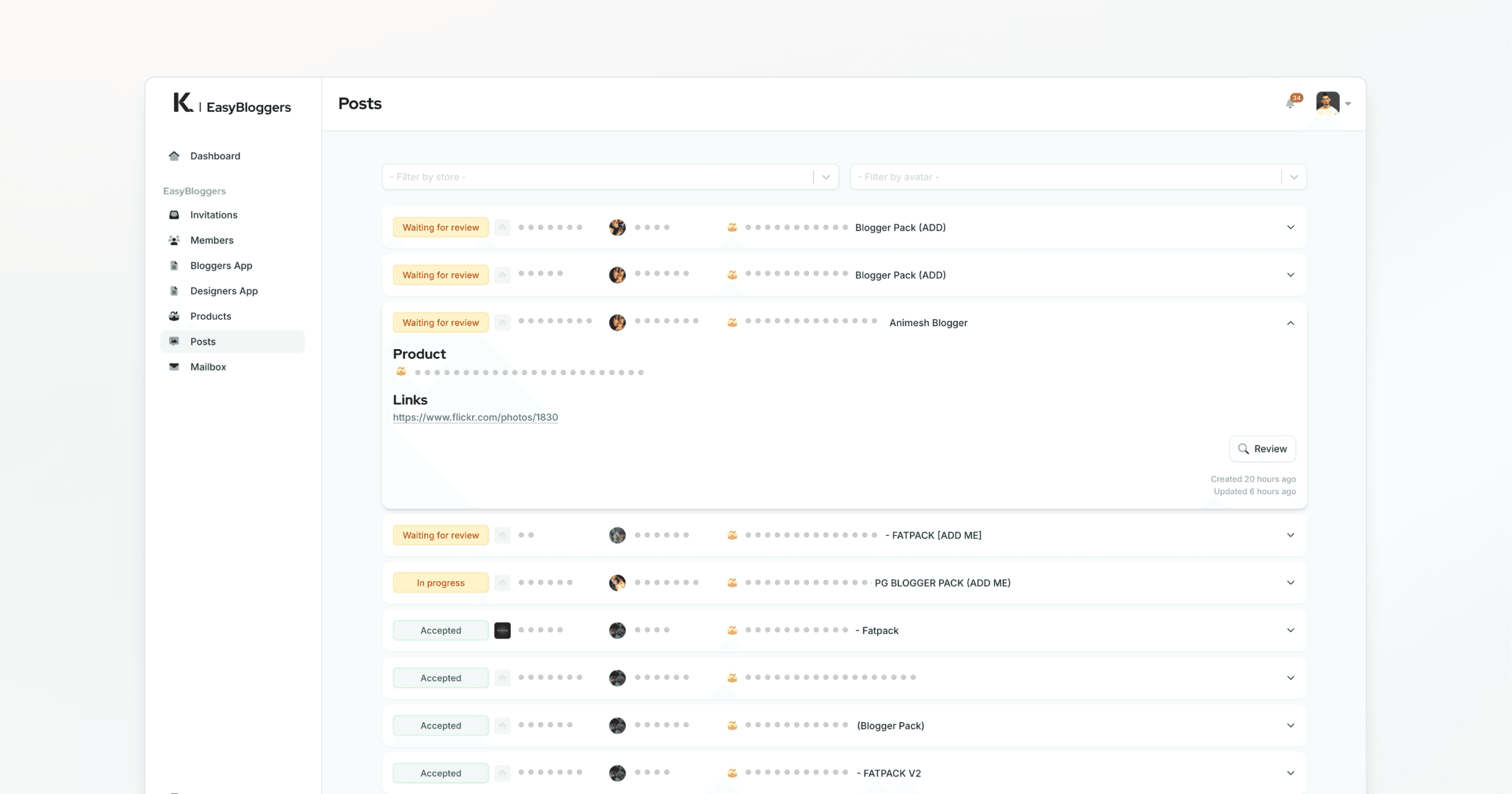Screen dimensions: 1512x794
Task: Select Posts in sidebar menu
Action: pyautogui.click(x=203, y=342)
